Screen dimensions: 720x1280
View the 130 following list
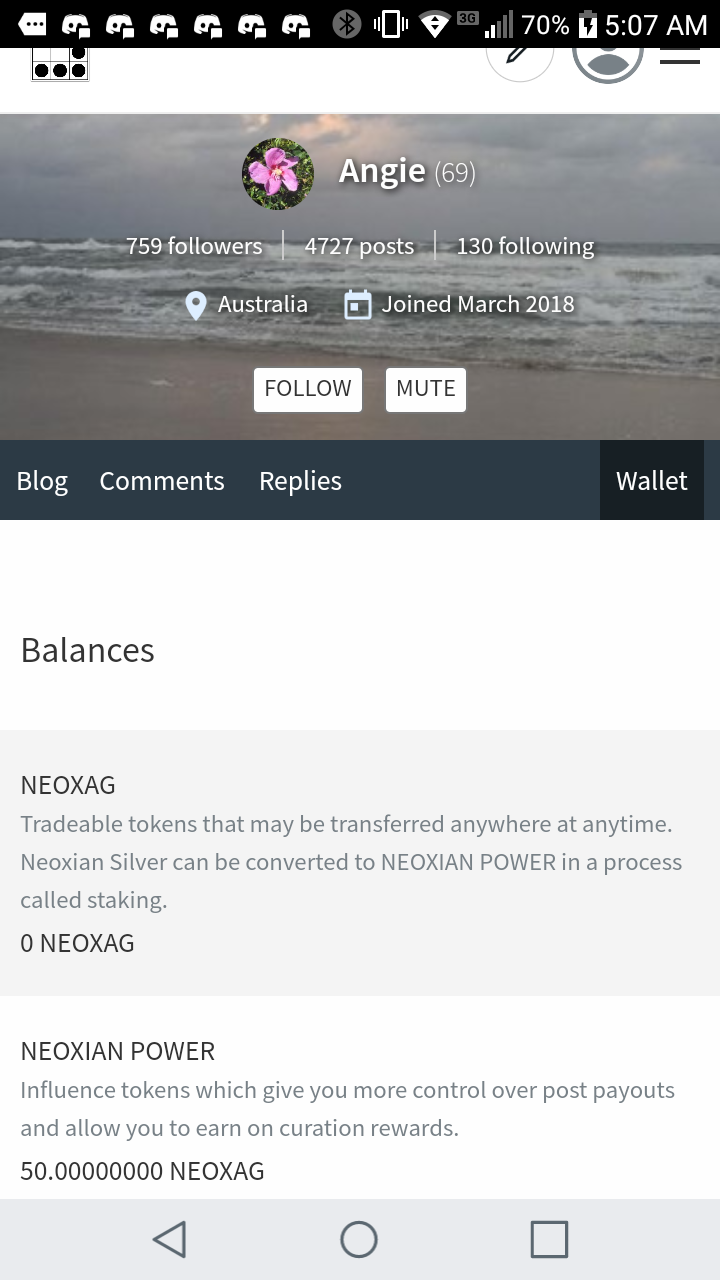(x=525, y=246)
